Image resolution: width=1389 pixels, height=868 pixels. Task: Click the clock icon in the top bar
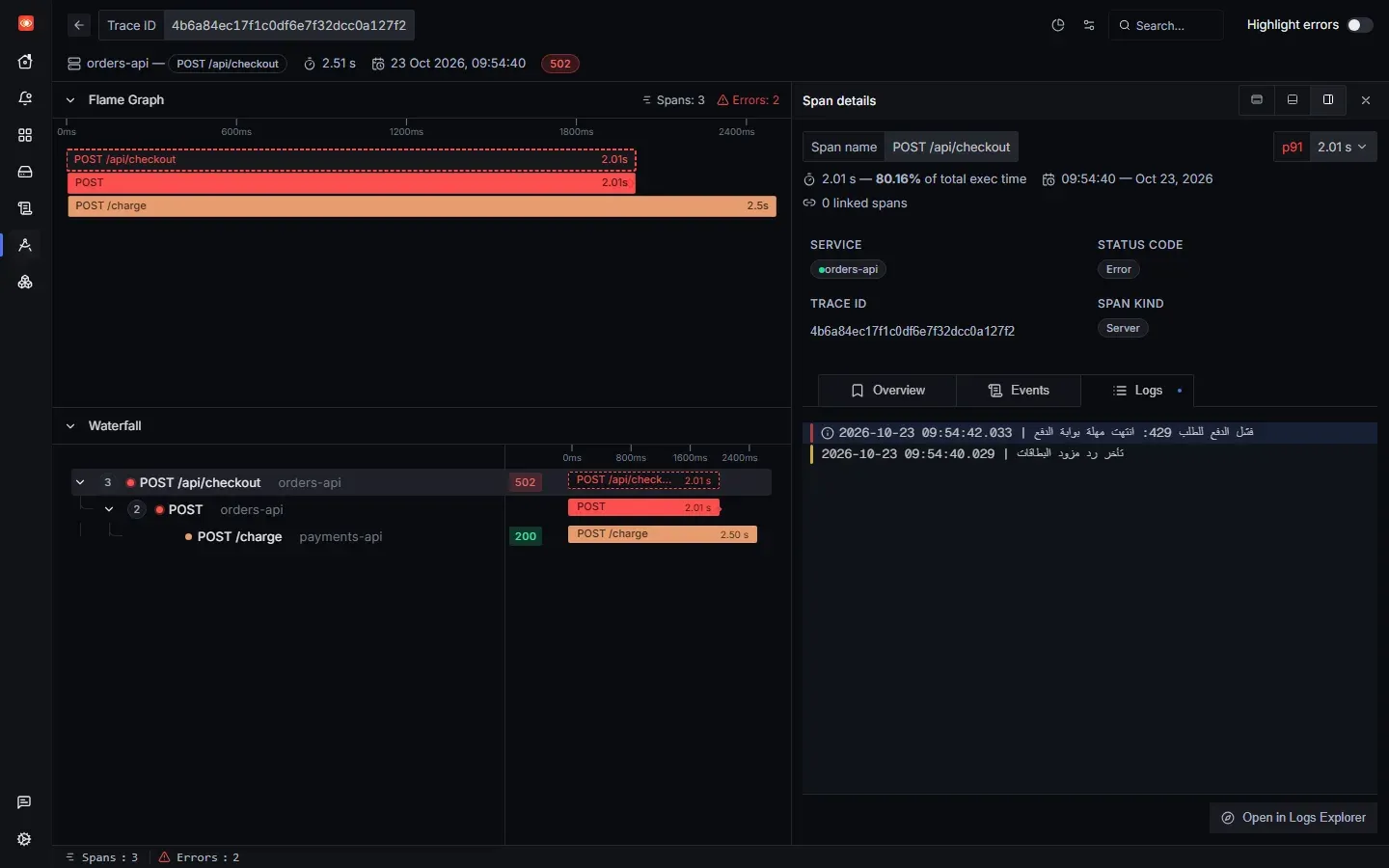[x=1058, y=25]
